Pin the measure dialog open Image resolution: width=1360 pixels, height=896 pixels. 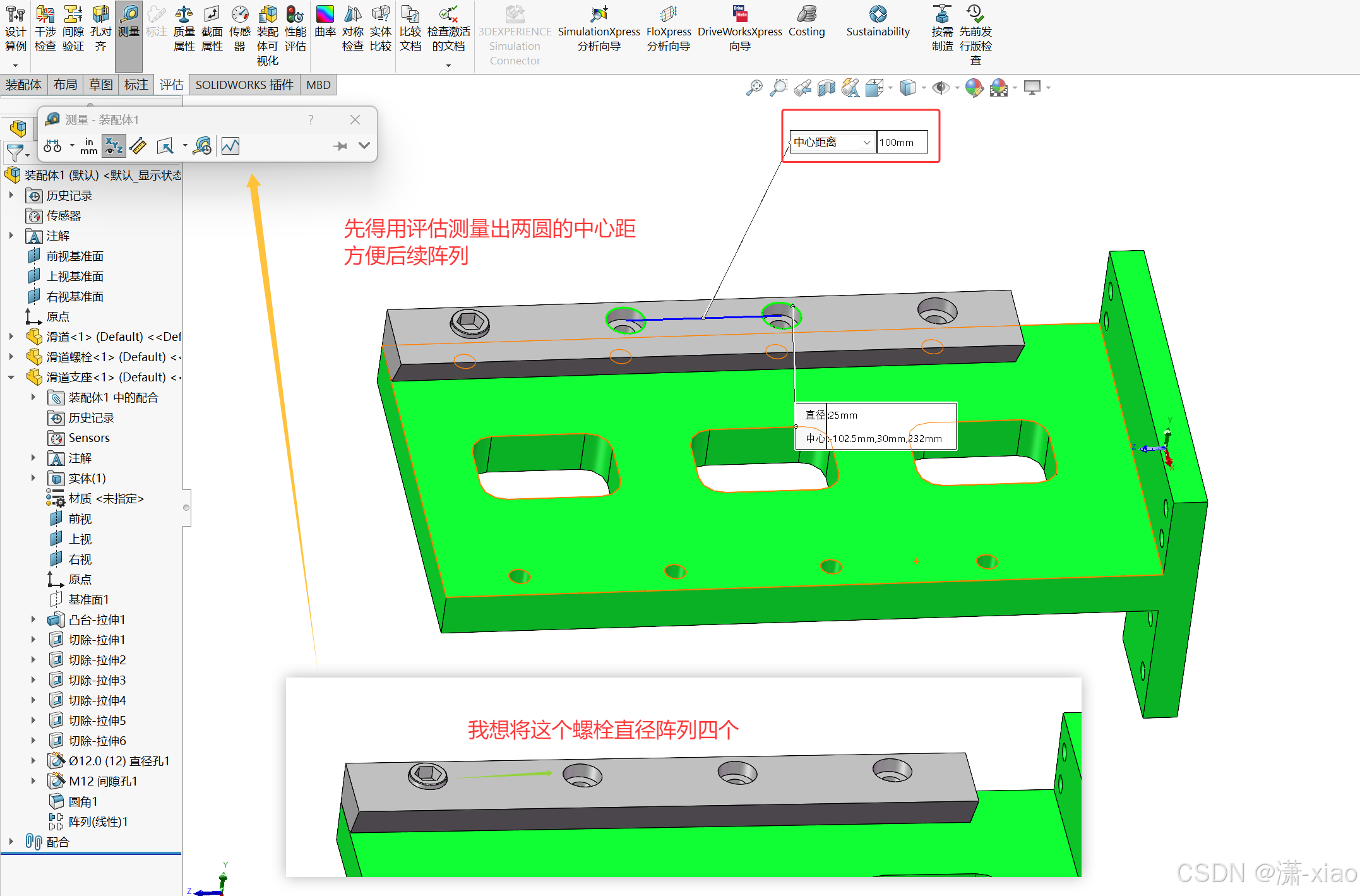click(340, 146)
